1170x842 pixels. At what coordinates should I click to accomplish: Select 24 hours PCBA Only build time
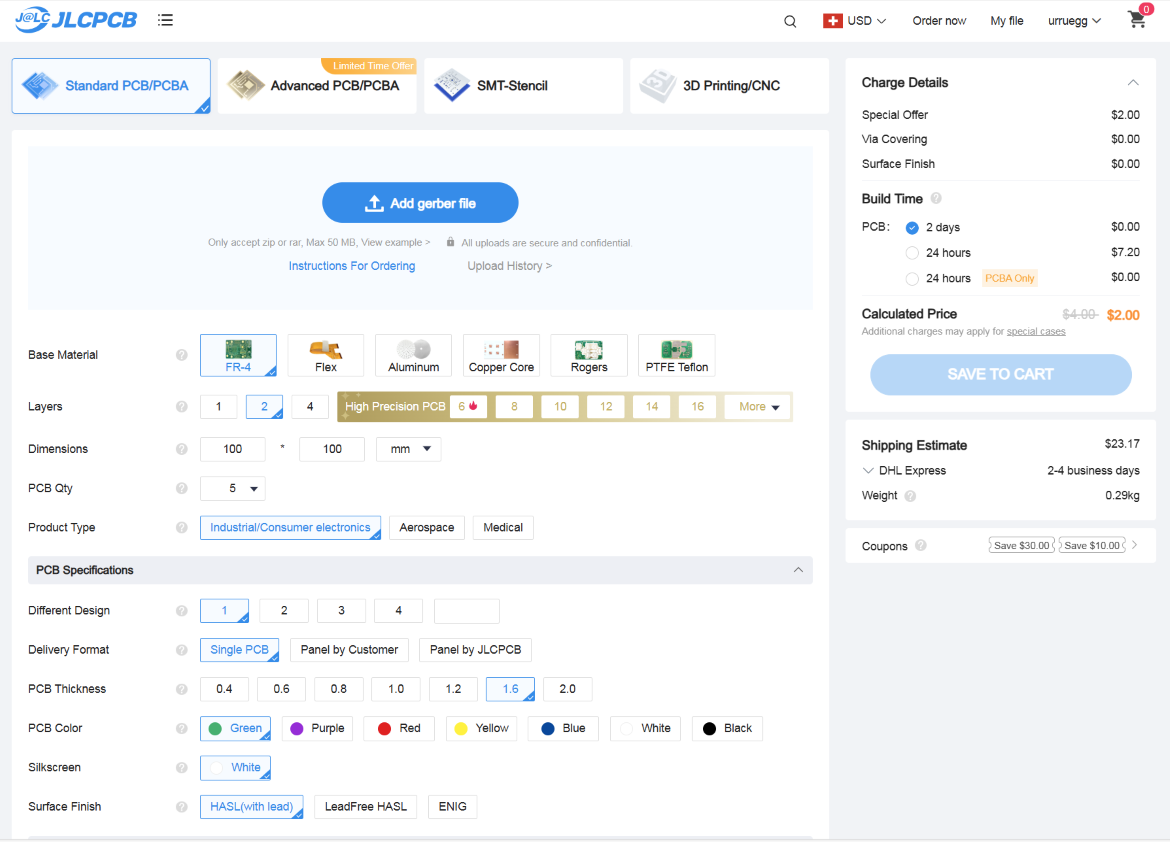tap(912, 278)
